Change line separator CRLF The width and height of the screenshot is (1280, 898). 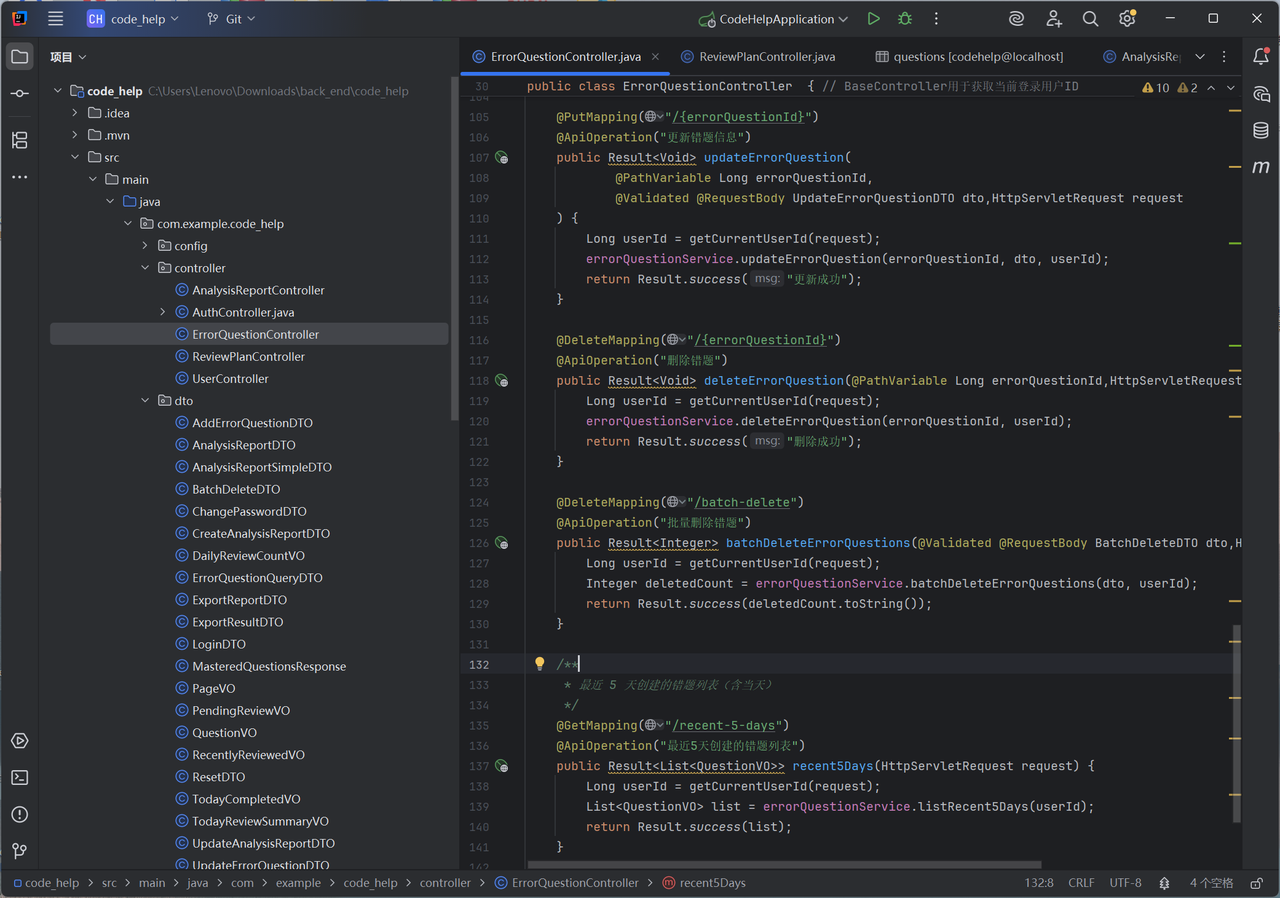click(x=1081, y=883)
